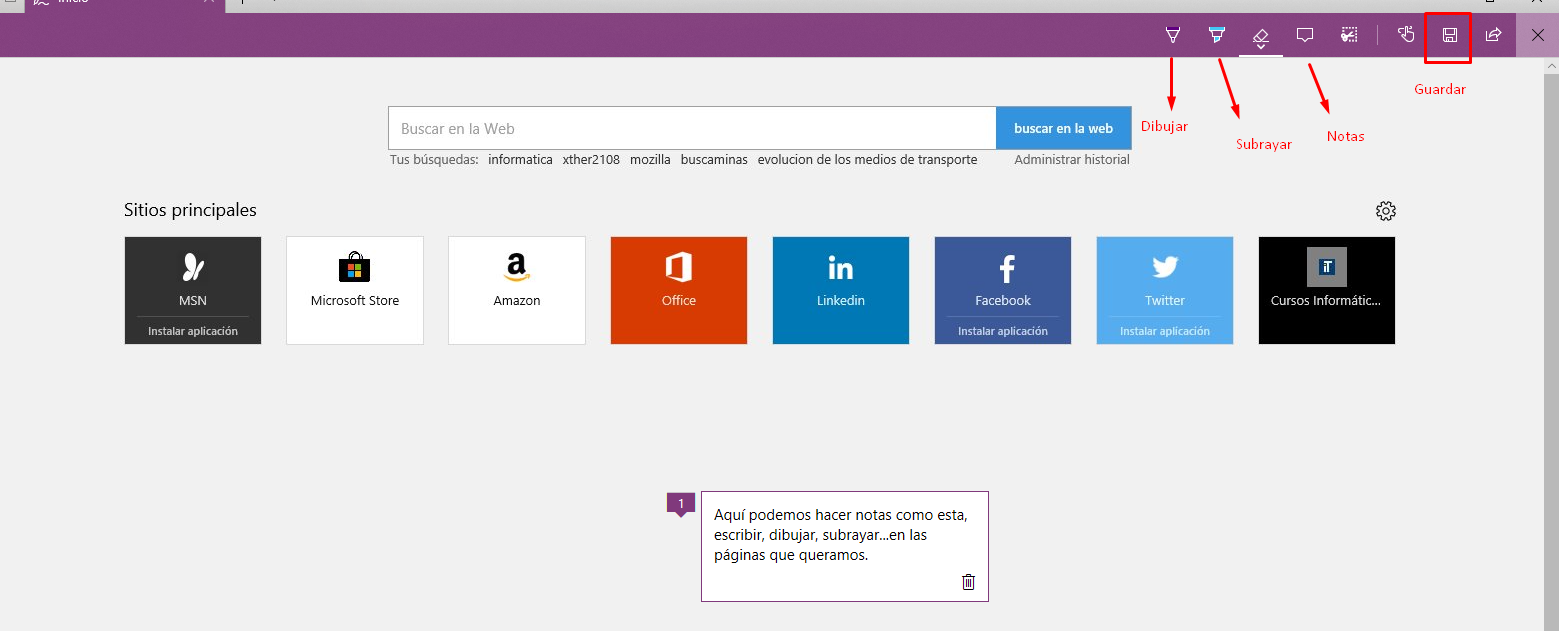Screen dimensions: 1559x631
Task: Open the Linkedin tile
Action: pos(841,290)
